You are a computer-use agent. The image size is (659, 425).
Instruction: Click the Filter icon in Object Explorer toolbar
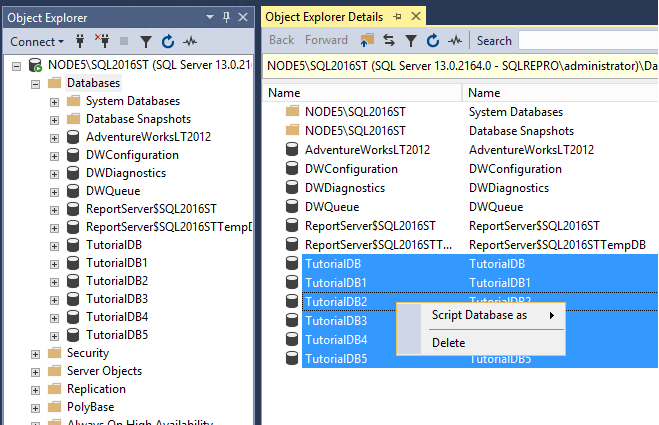(x=146, y=42)
